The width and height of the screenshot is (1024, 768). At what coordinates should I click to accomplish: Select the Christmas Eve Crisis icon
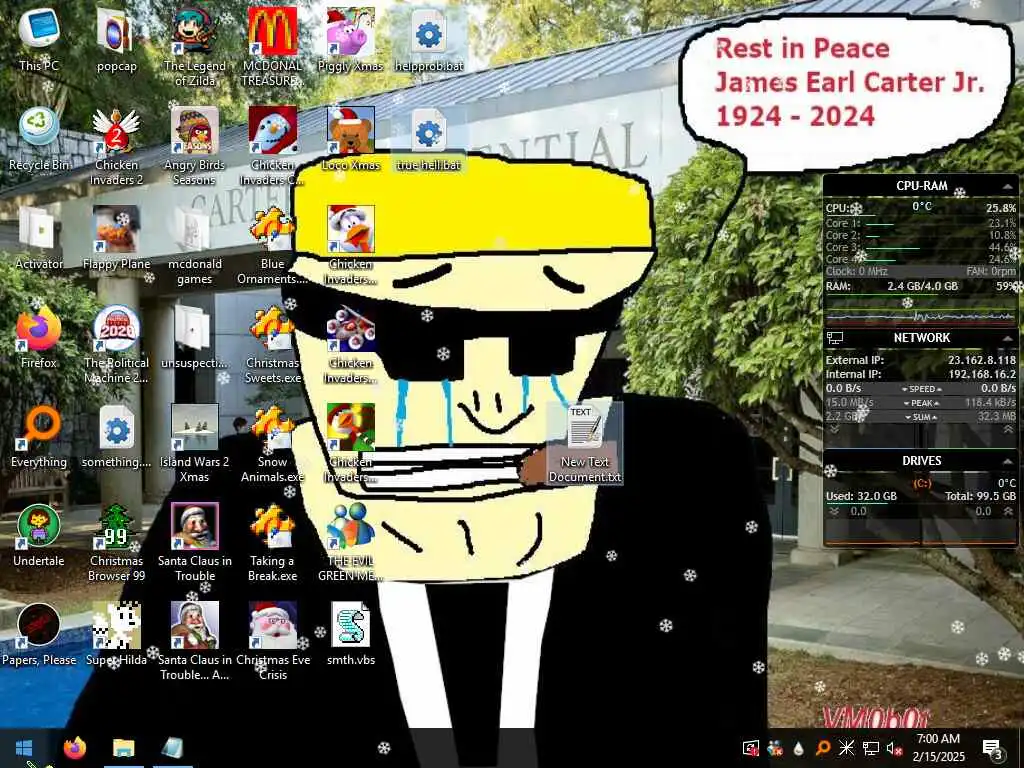272,643
